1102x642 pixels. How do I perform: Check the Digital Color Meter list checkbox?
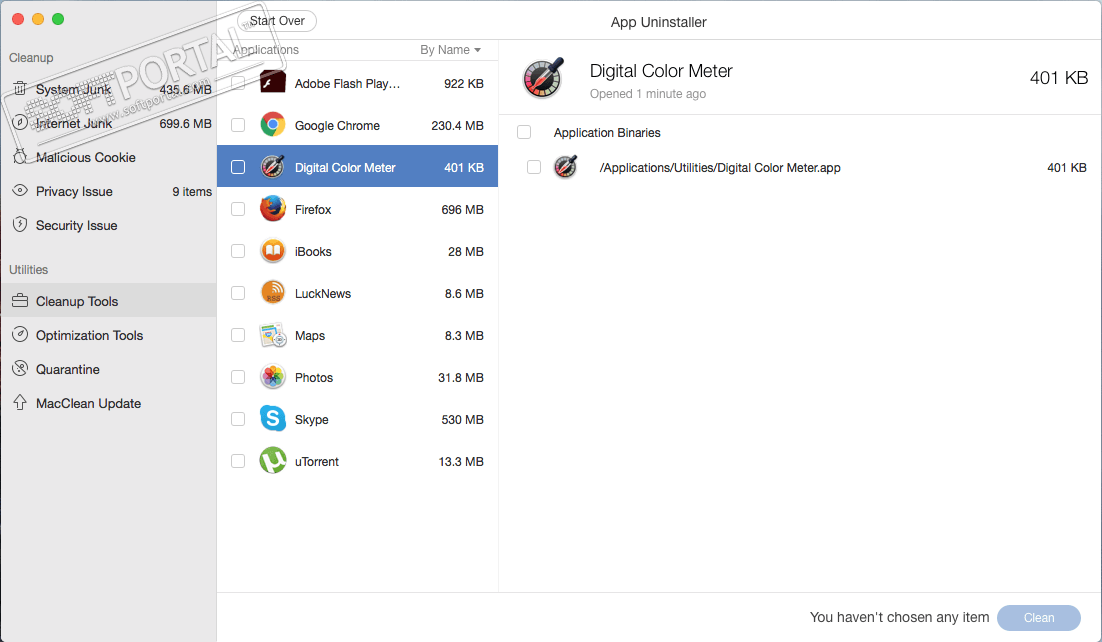coord(238,167)
